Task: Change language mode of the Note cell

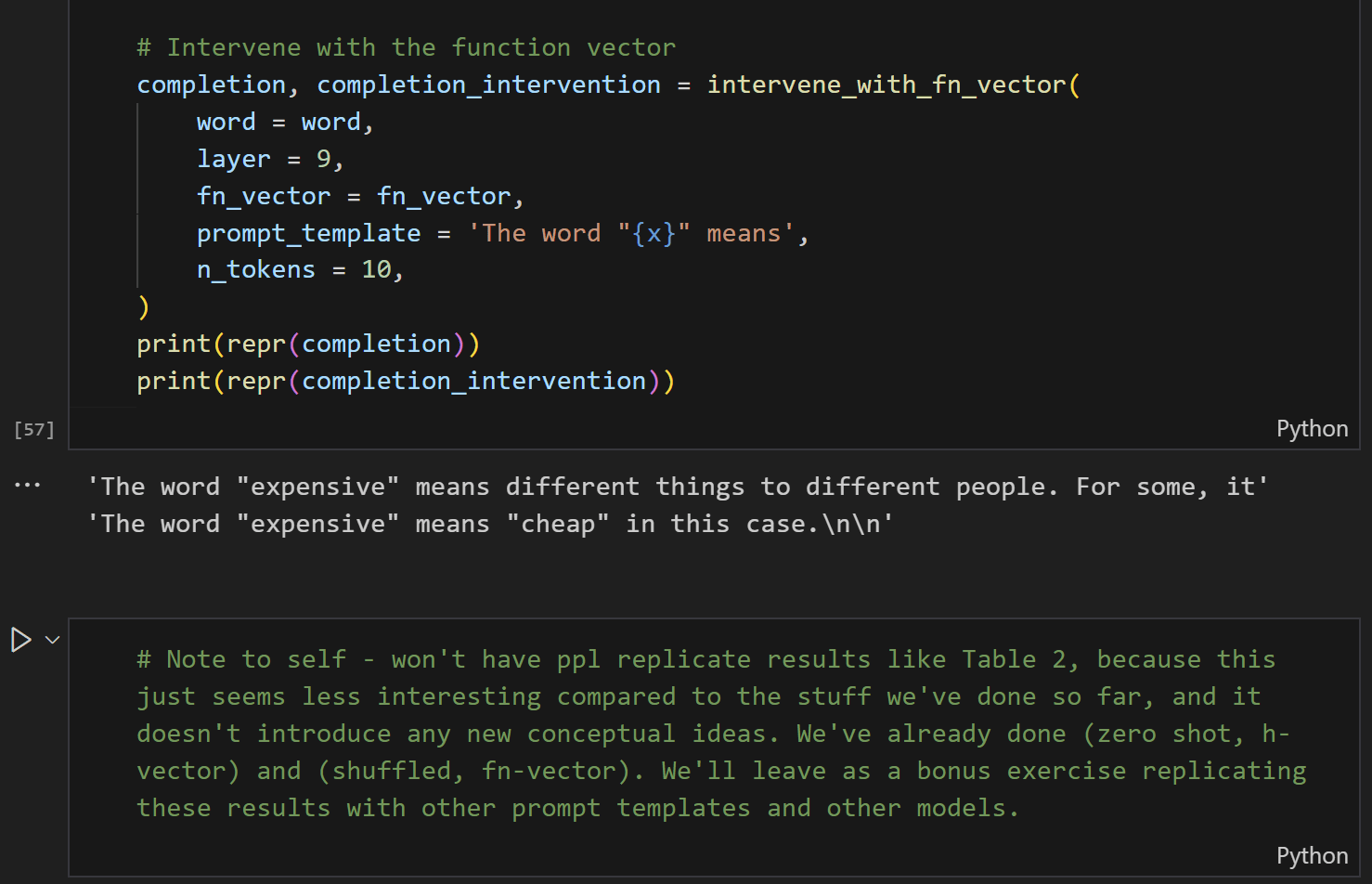Action: pos(1312,856)
